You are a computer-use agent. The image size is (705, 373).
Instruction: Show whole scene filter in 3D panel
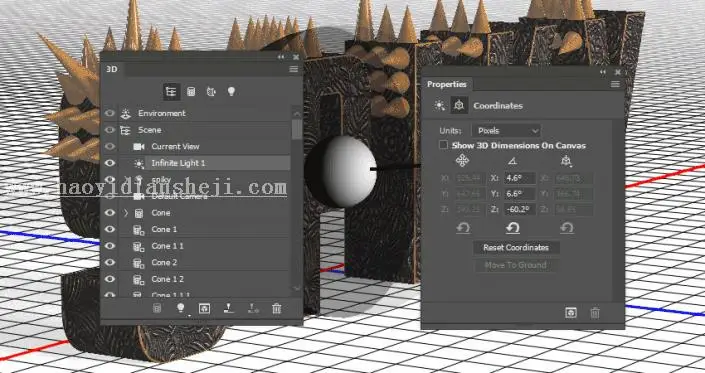coord(171,92)
